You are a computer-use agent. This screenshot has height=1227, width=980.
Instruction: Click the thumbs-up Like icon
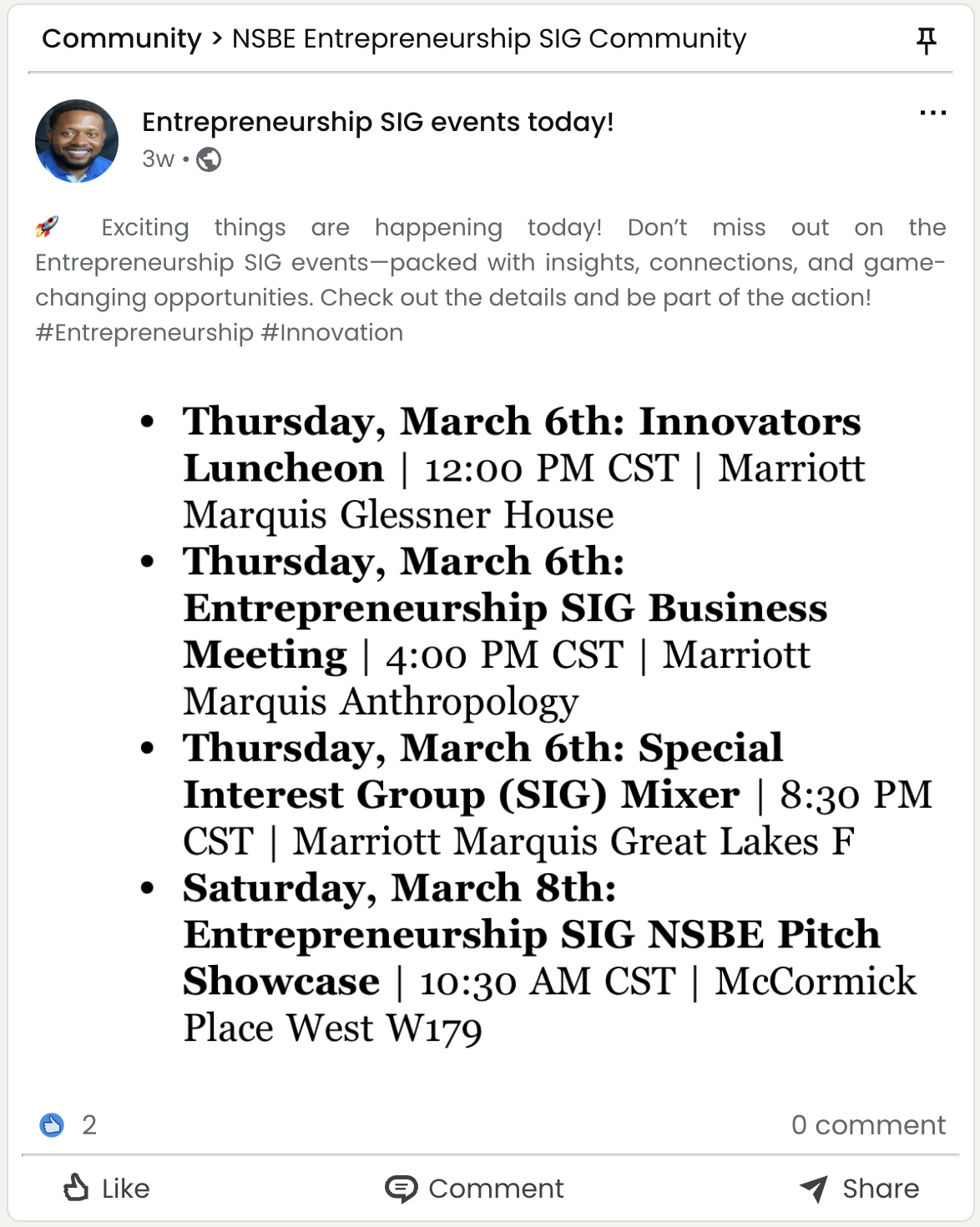76,1187
